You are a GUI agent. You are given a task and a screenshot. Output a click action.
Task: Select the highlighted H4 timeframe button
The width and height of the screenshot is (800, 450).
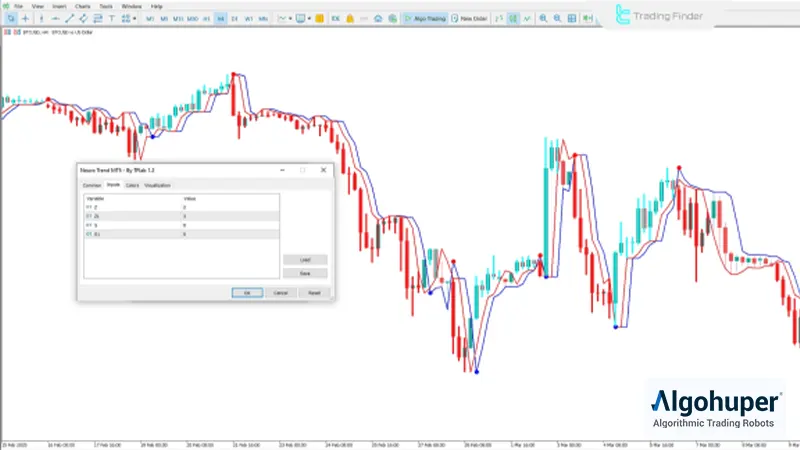click(220, 19)
